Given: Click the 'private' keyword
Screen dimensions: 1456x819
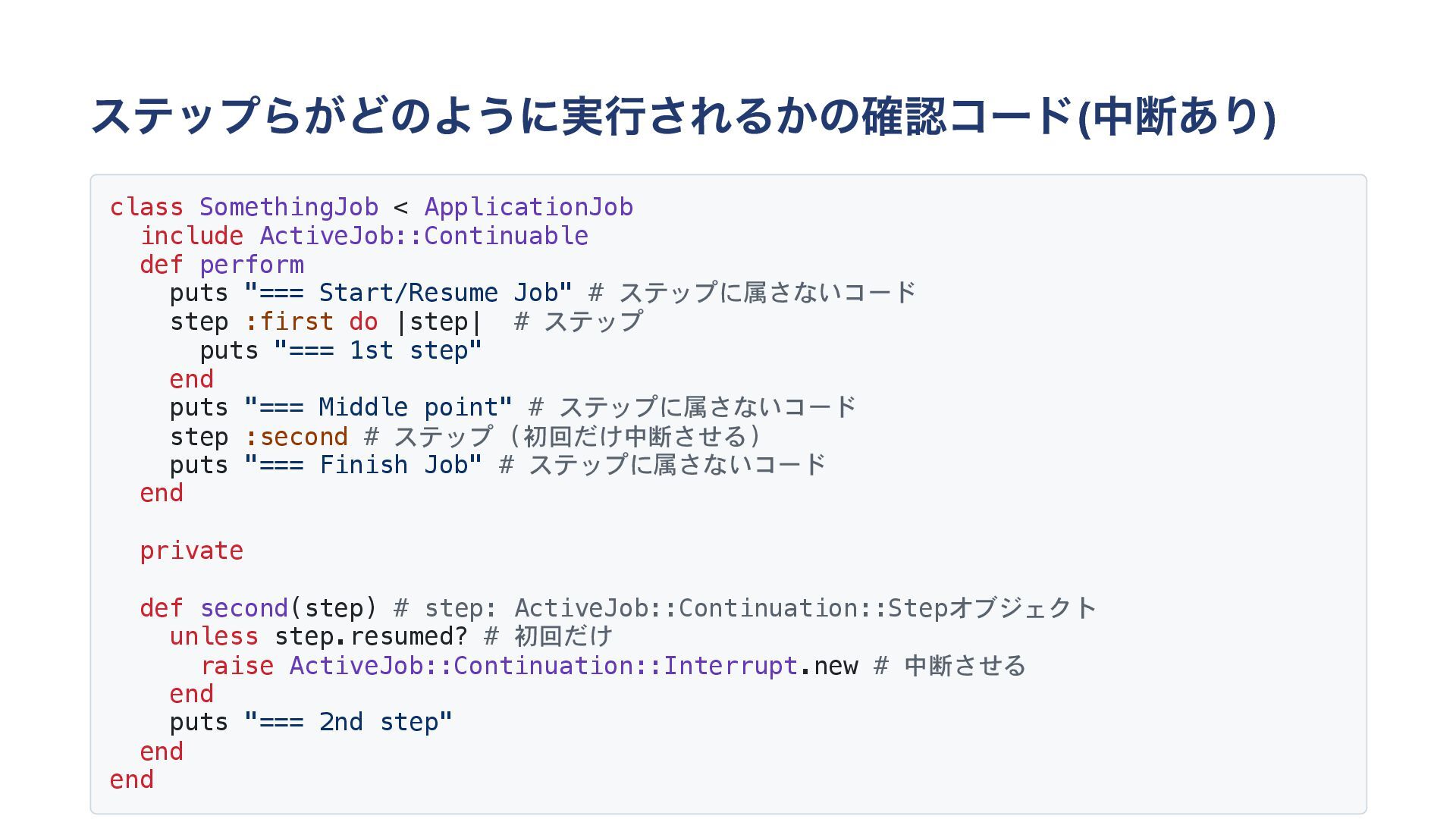Looking at the screenshot, I should click(191, 551).
